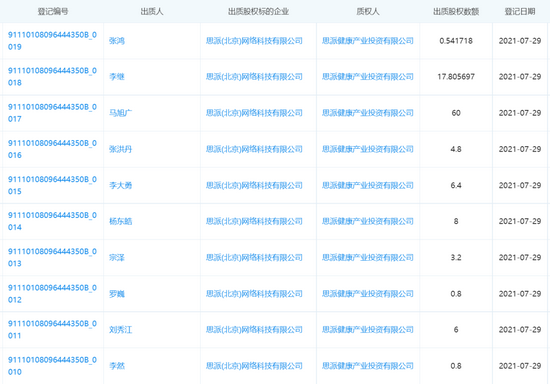Open registration number ending _0010

(x=52, y=366)
